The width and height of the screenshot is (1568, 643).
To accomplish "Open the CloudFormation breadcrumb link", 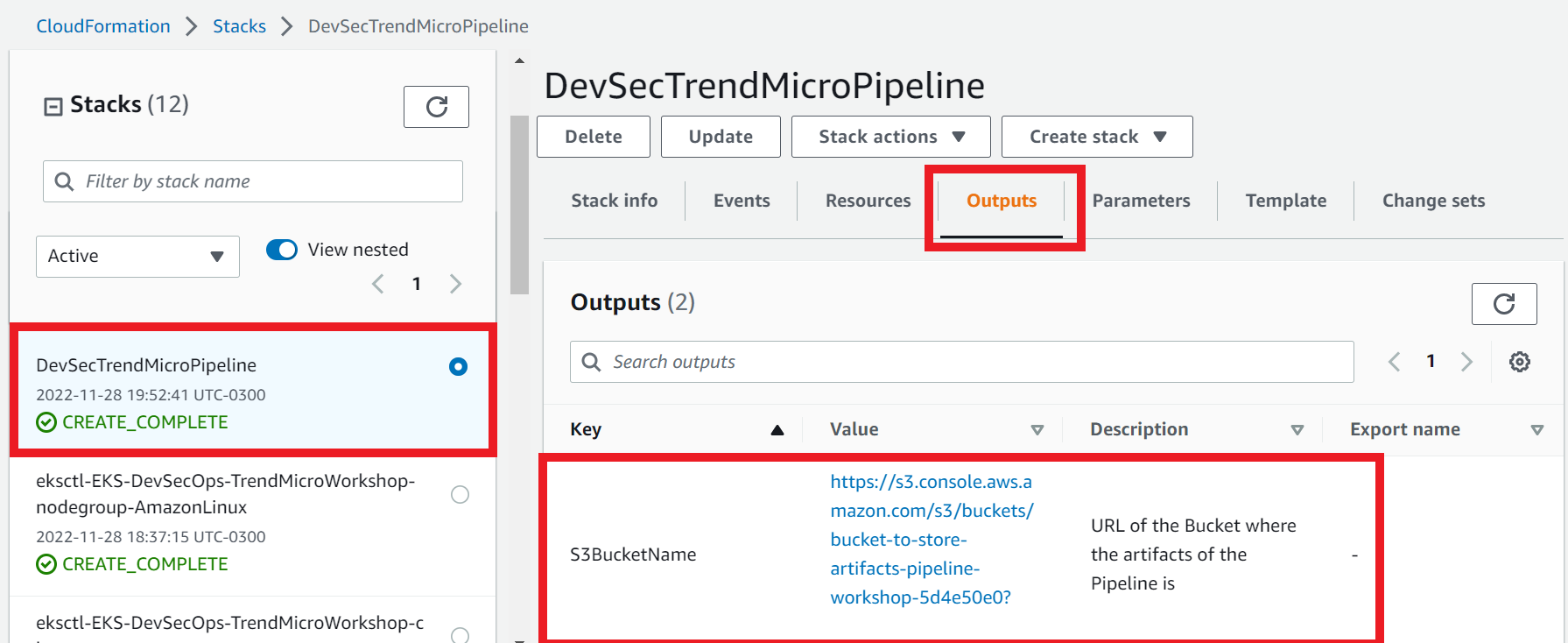I will 103,26.
